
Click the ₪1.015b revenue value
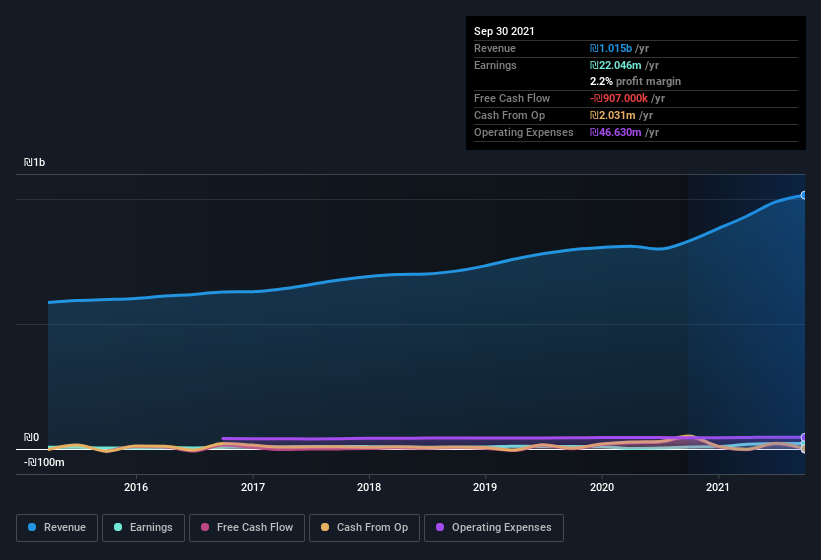coord(611,49)
